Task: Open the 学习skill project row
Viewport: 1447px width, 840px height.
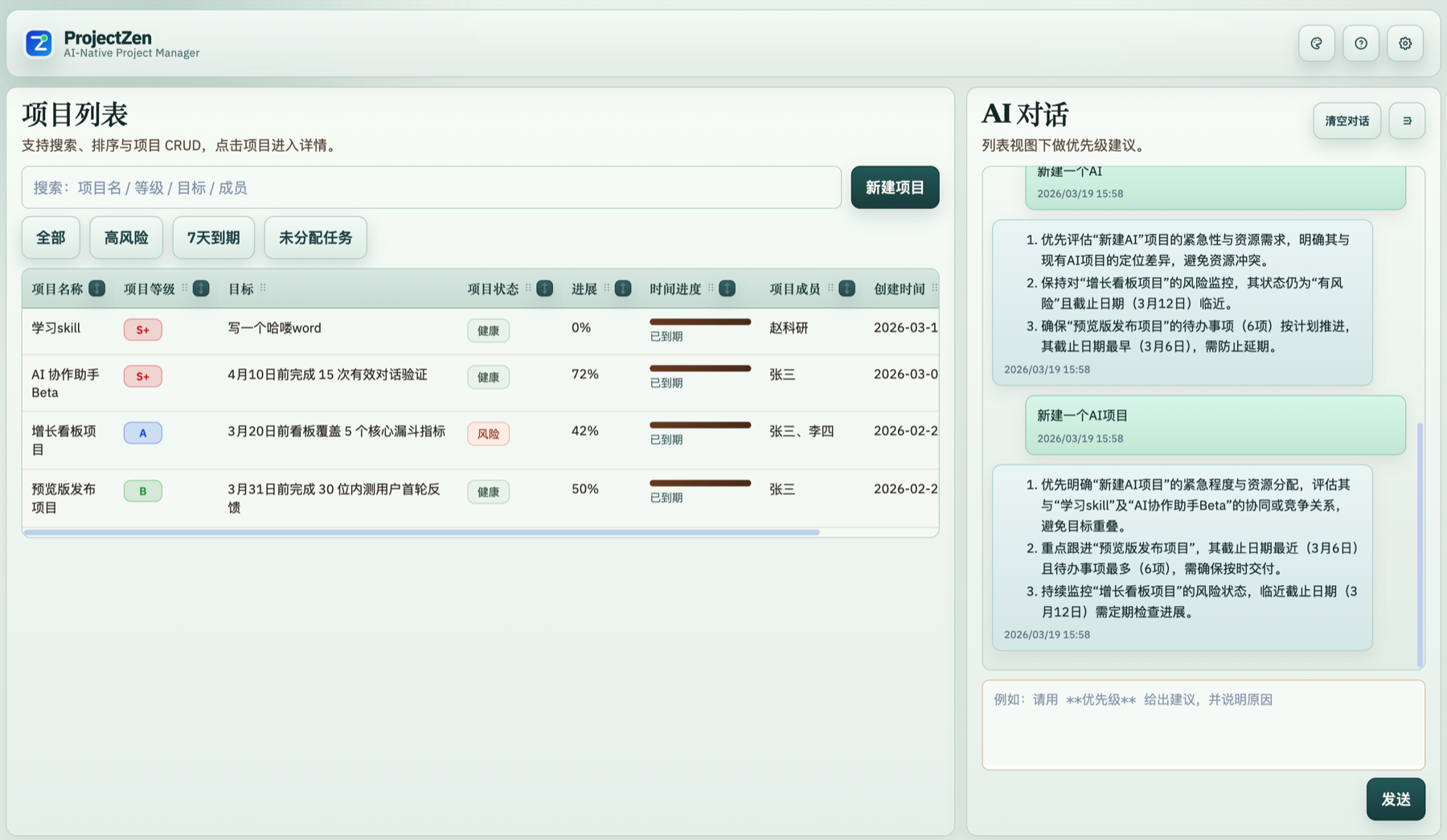Action: pos(480,331)
